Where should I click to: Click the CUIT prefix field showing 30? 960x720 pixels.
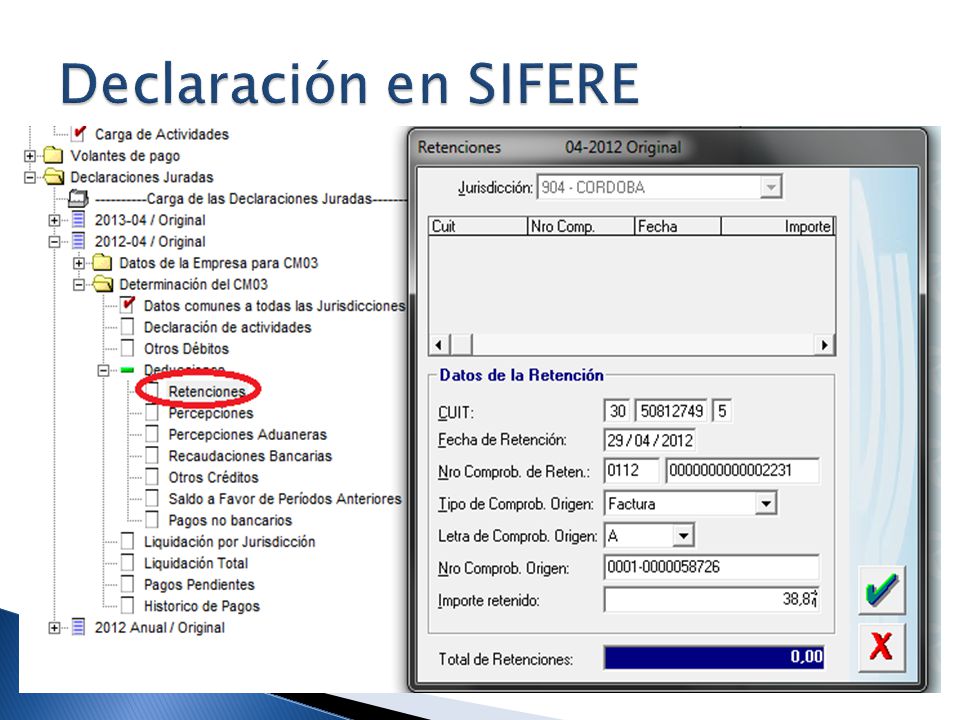[x=617, y=411]
